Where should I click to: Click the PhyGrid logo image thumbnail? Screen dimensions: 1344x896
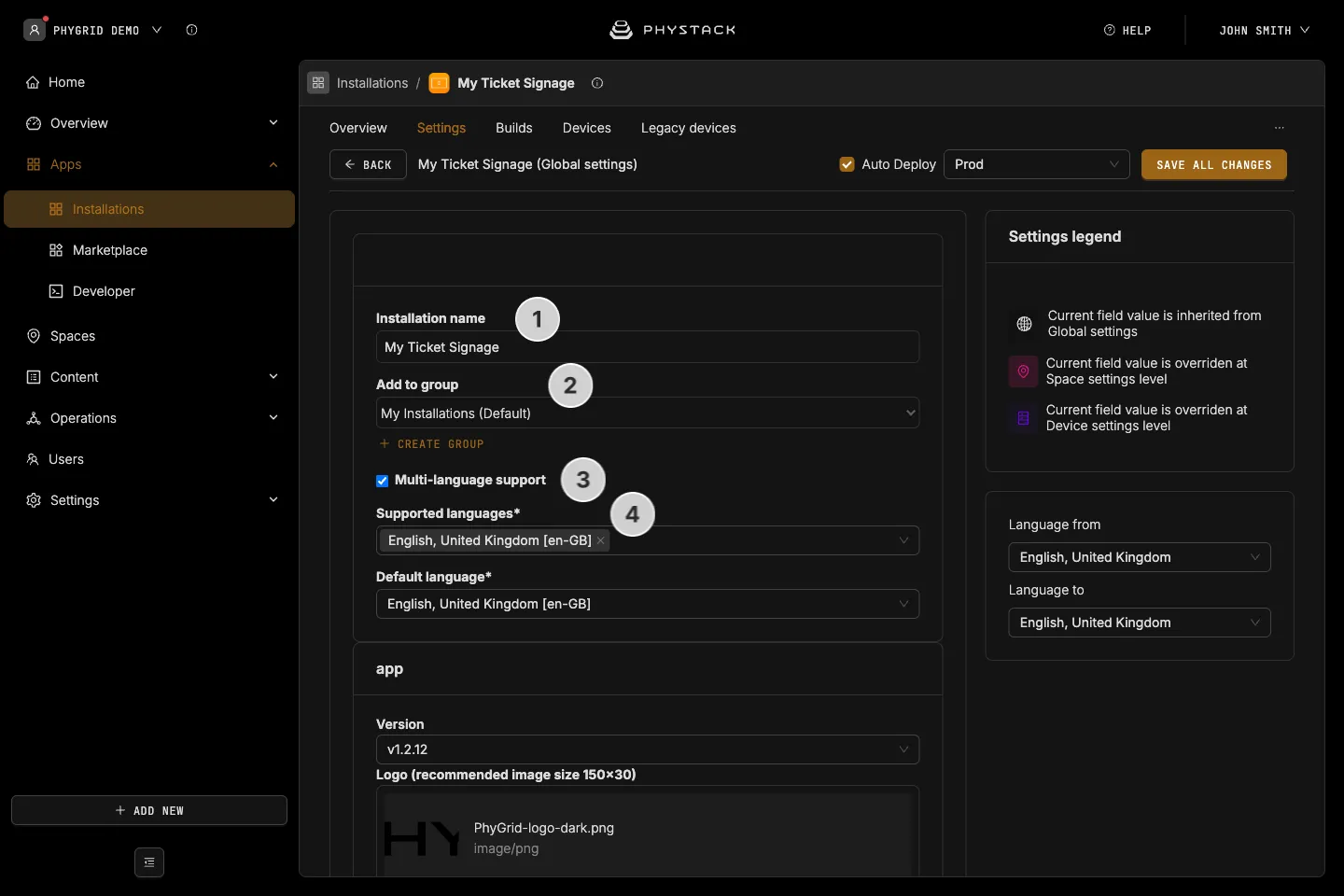pos(422,838)
